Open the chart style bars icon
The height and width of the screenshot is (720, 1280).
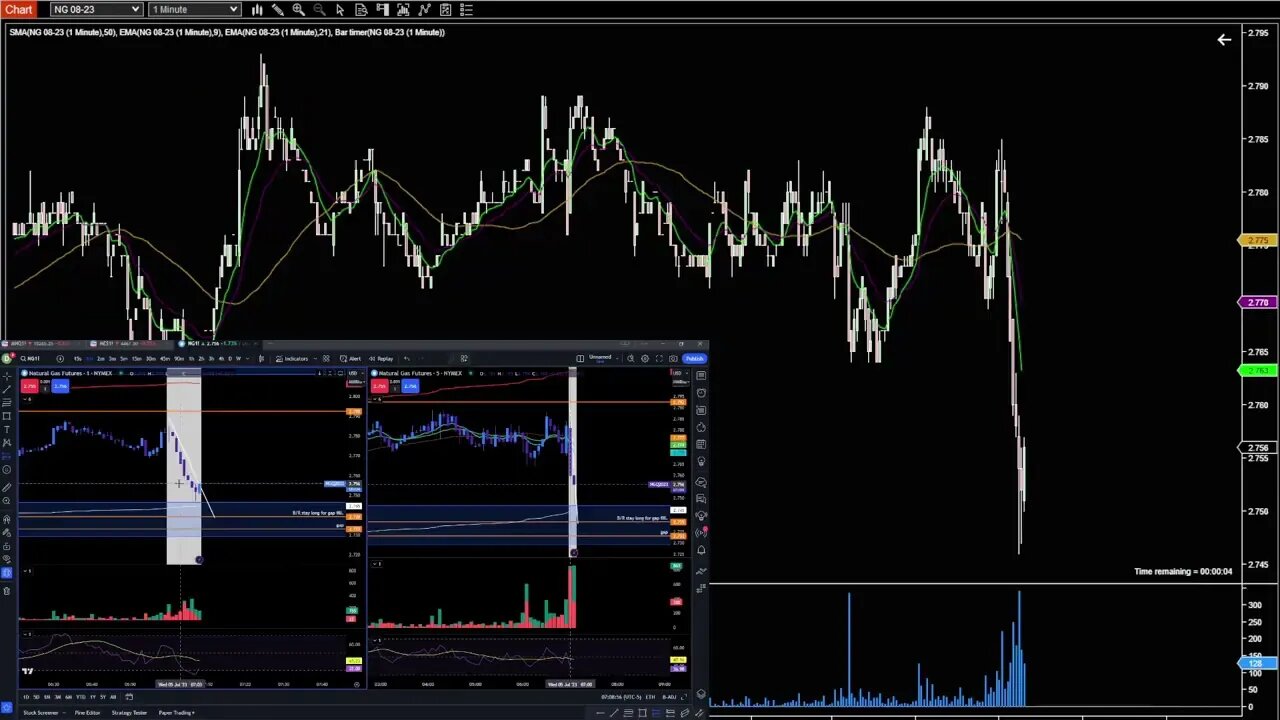pyautogui.click(x=257, y=9)
